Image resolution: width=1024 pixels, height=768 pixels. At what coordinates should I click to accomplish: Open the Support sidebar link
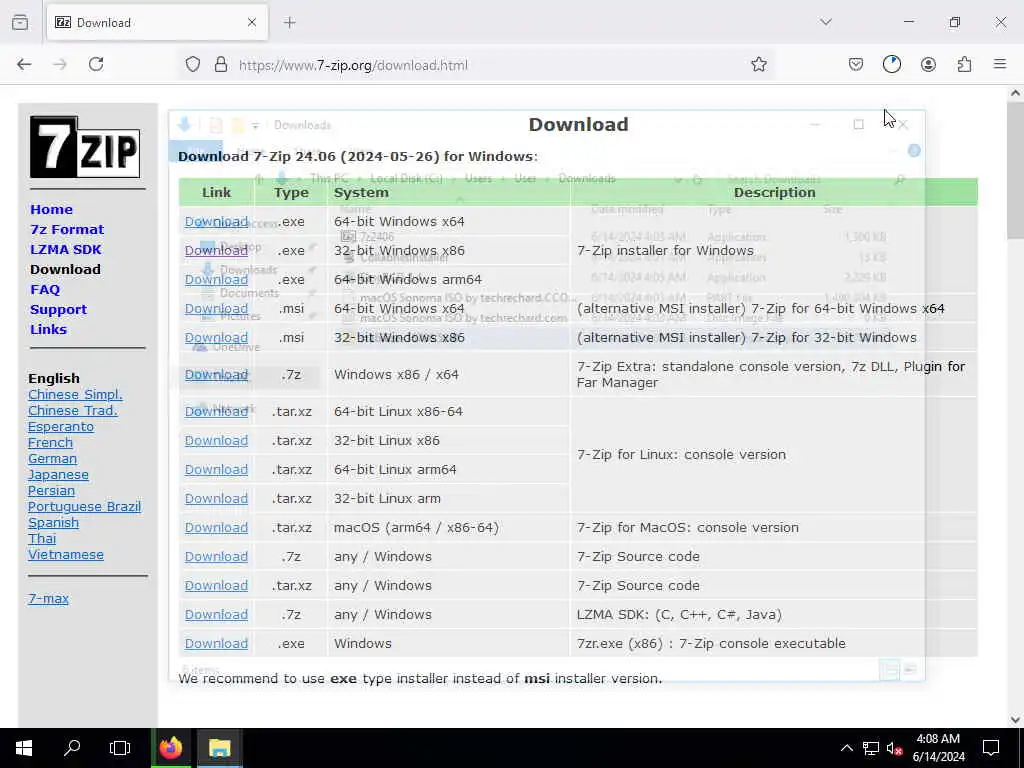[x=58, y=310]
